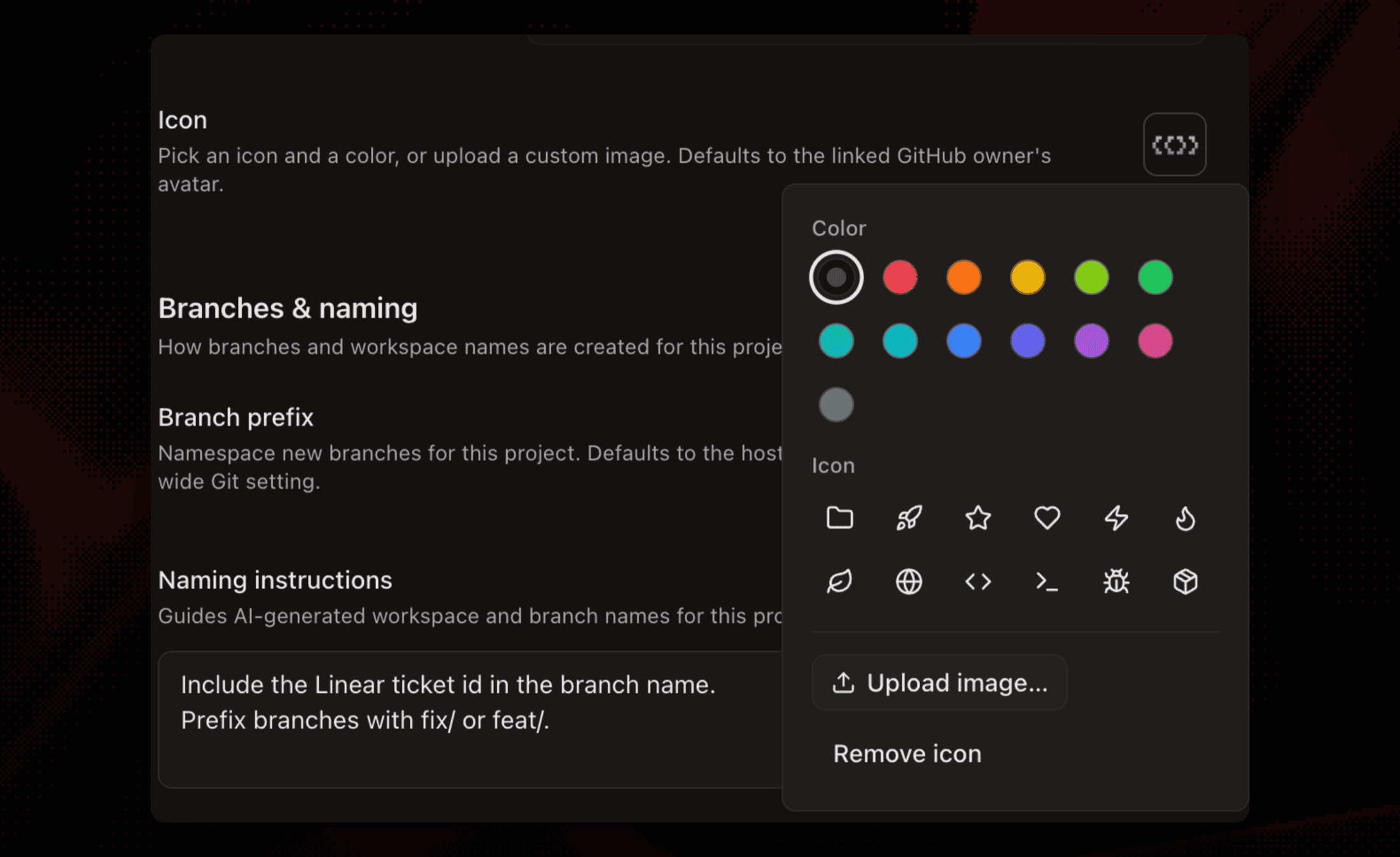Click the Icon label in popup
Image resolution: width=1400 pixels, height=857 pixels.
tap(833, 466)
